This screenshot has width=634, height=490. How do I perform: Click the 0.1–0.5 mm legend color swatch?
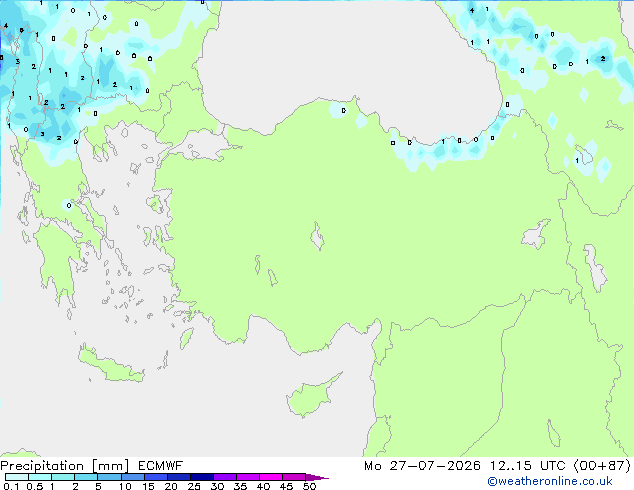tap(17, 477)
